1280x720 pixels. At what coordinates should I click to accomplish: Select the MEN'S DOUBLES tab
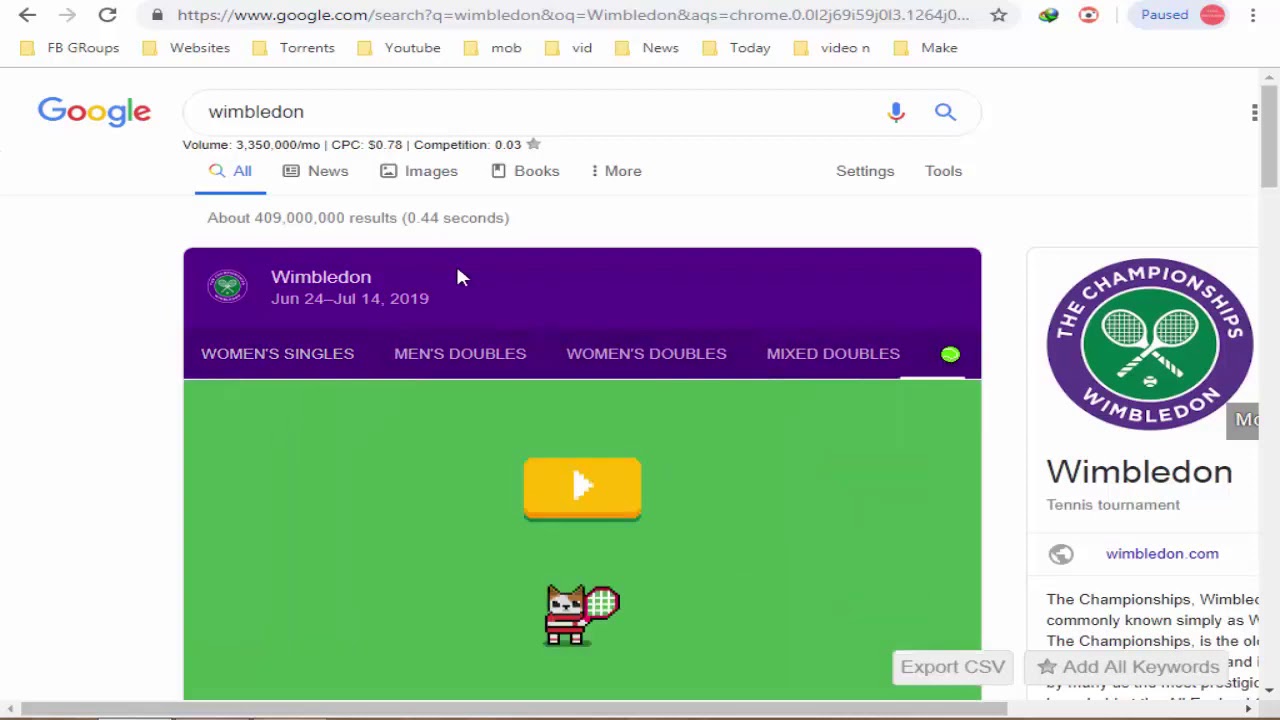point(460,354)
